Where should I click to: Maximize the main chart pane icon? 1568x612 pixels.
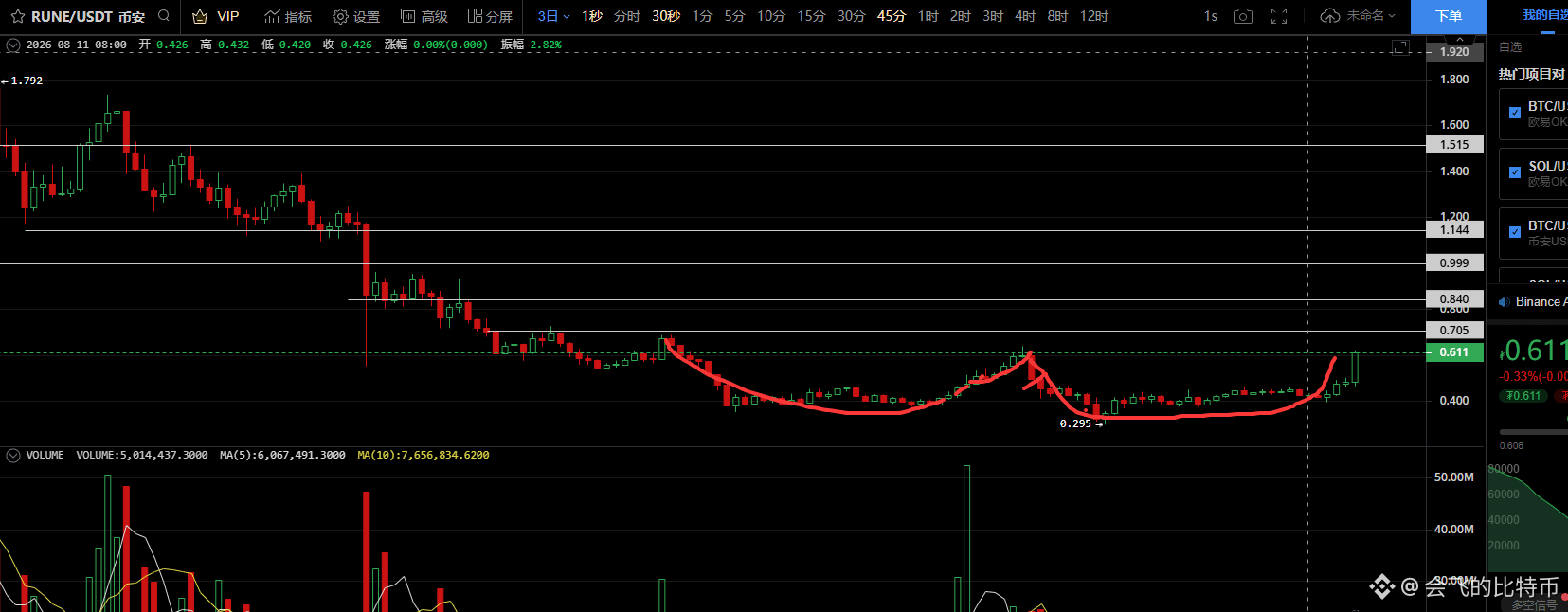(x=1400, y=46)
